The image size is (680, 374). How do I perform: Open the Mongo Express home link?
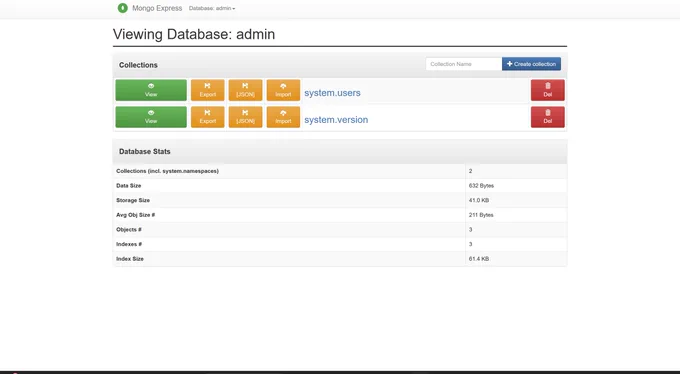pos(157,8)
